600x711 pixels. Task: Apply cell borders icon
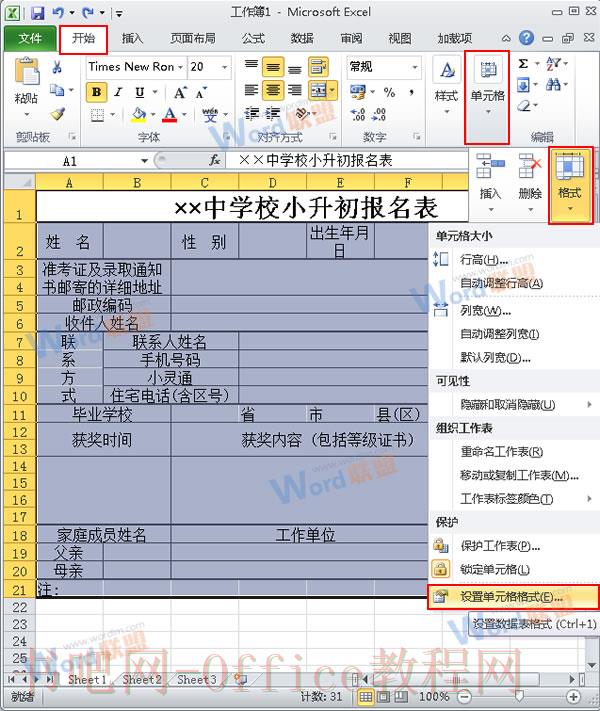point(98,115)
